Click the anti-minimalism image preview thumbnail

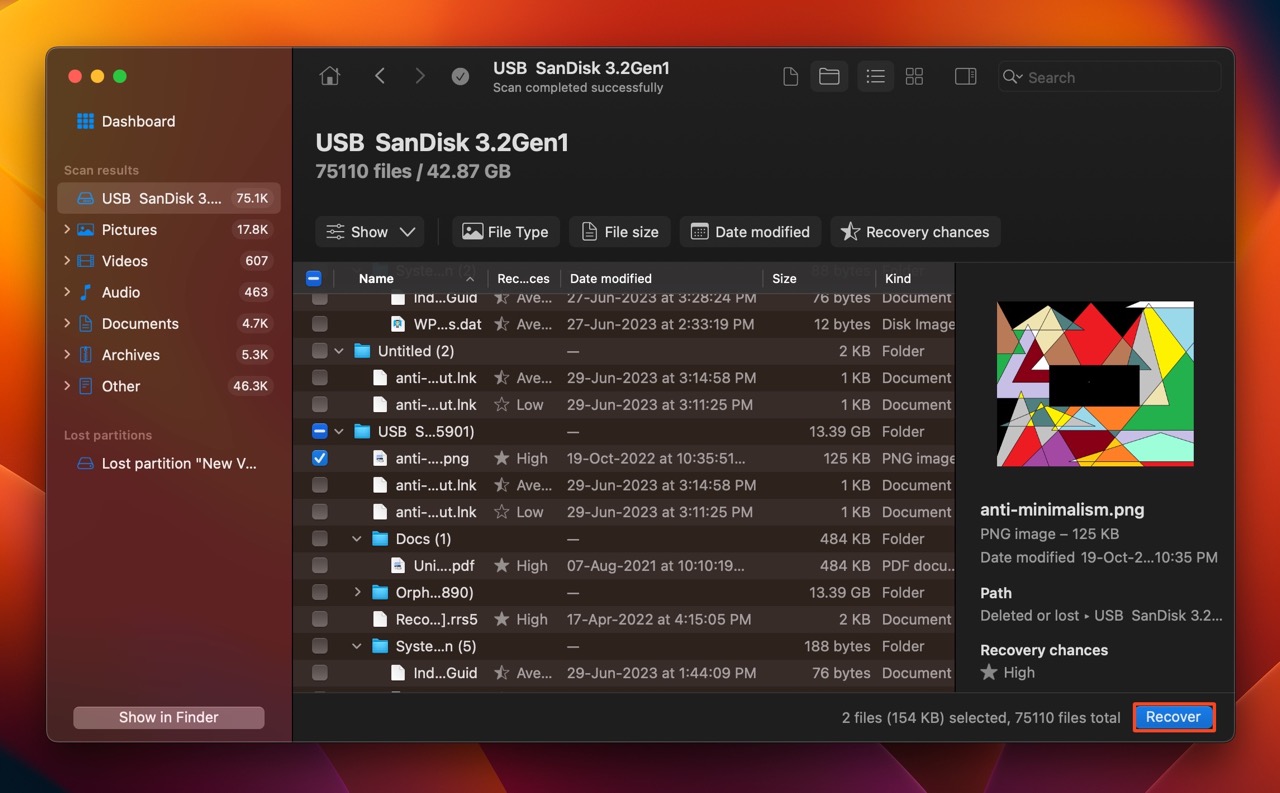[1095, 384]
